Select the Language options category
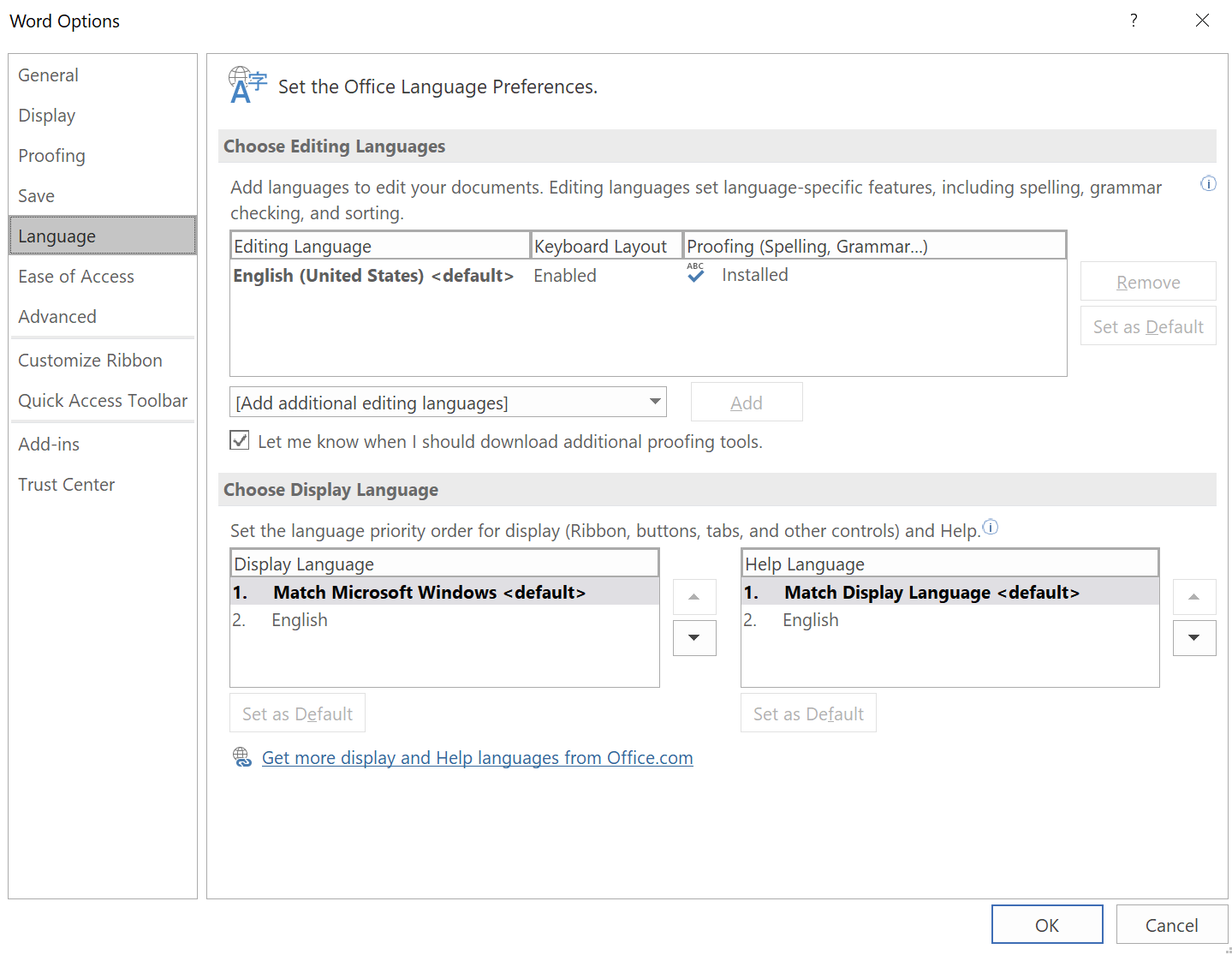This screenshot has width=1232, height=955. pos(103,236)
